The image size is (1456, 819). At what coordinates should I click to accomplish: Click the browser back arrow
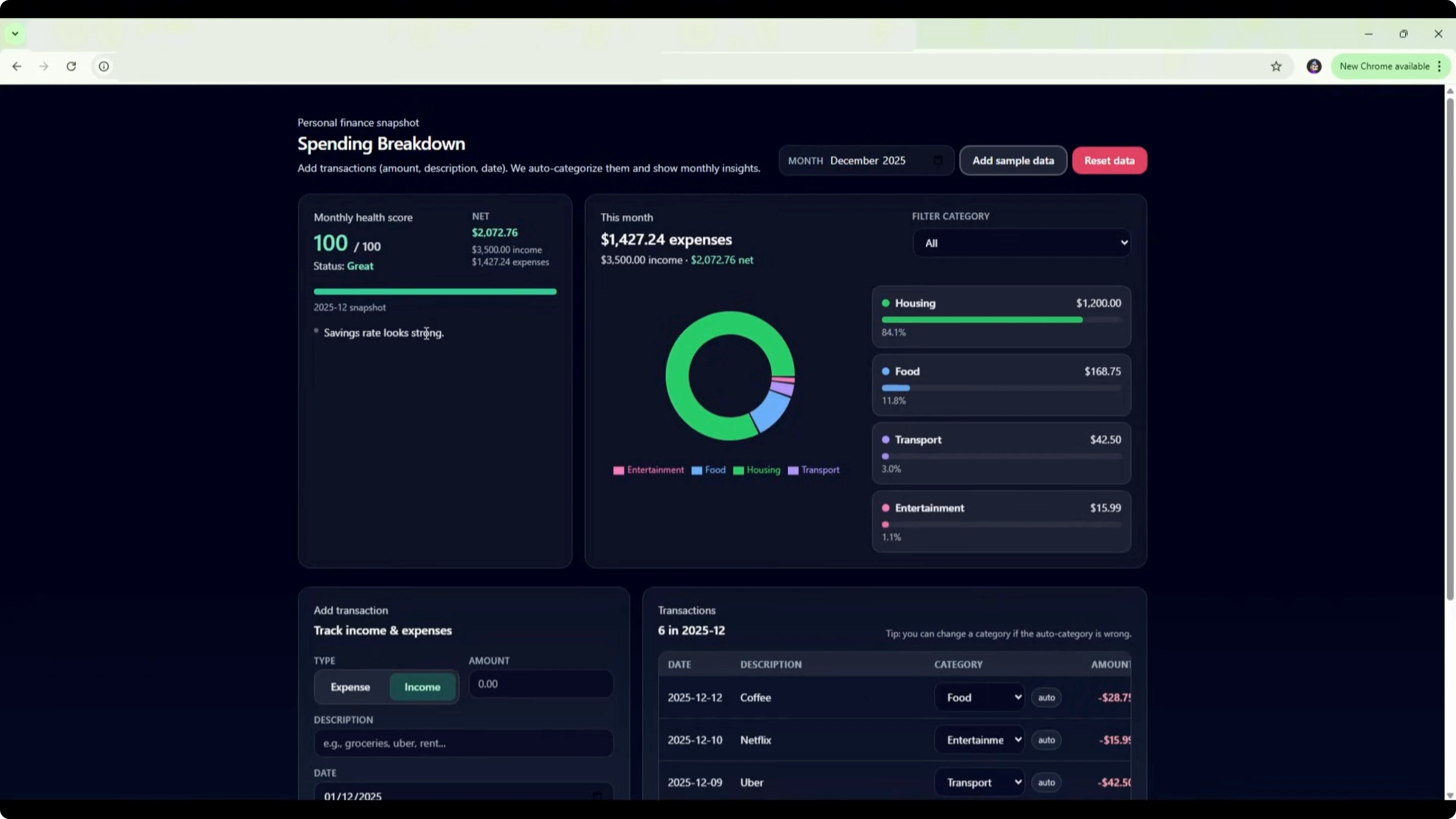coord(17,66)
